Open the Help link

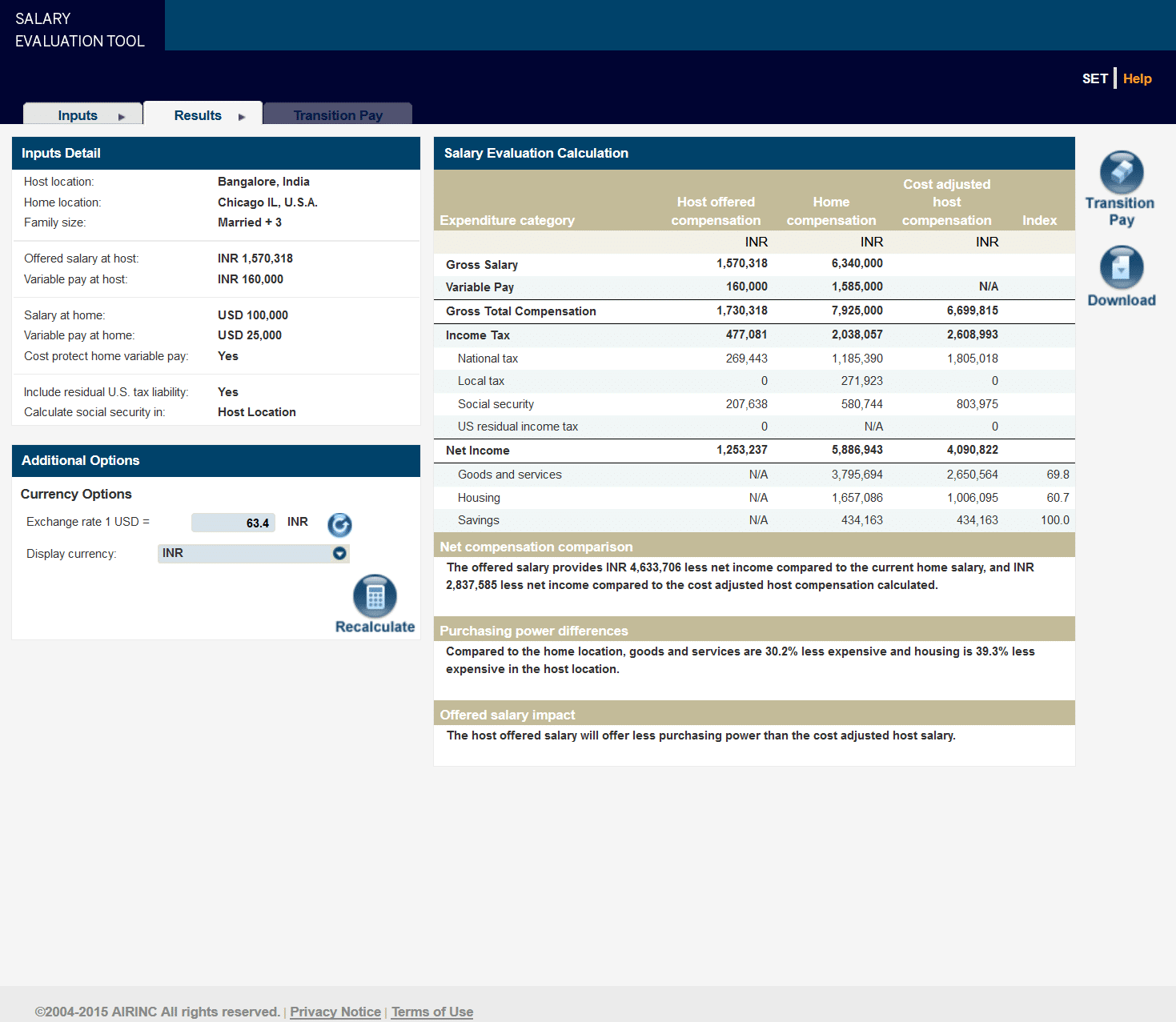click(1137, 78)
